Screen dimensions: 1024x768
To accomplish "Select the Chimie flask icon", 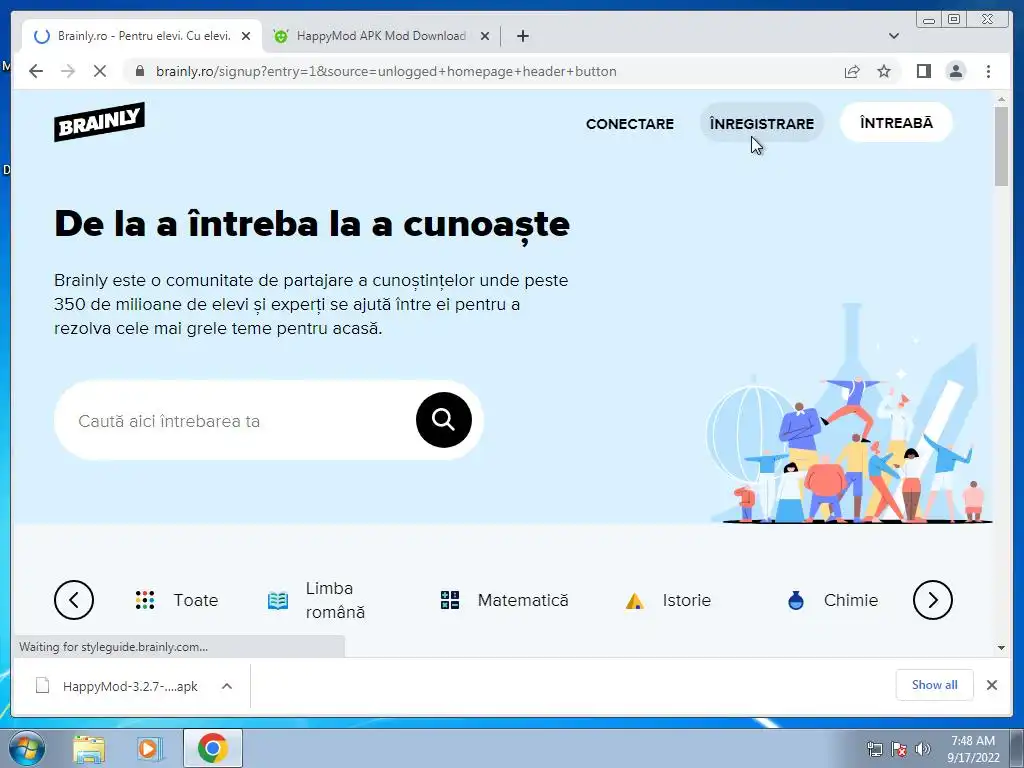I will coord(795,600).
